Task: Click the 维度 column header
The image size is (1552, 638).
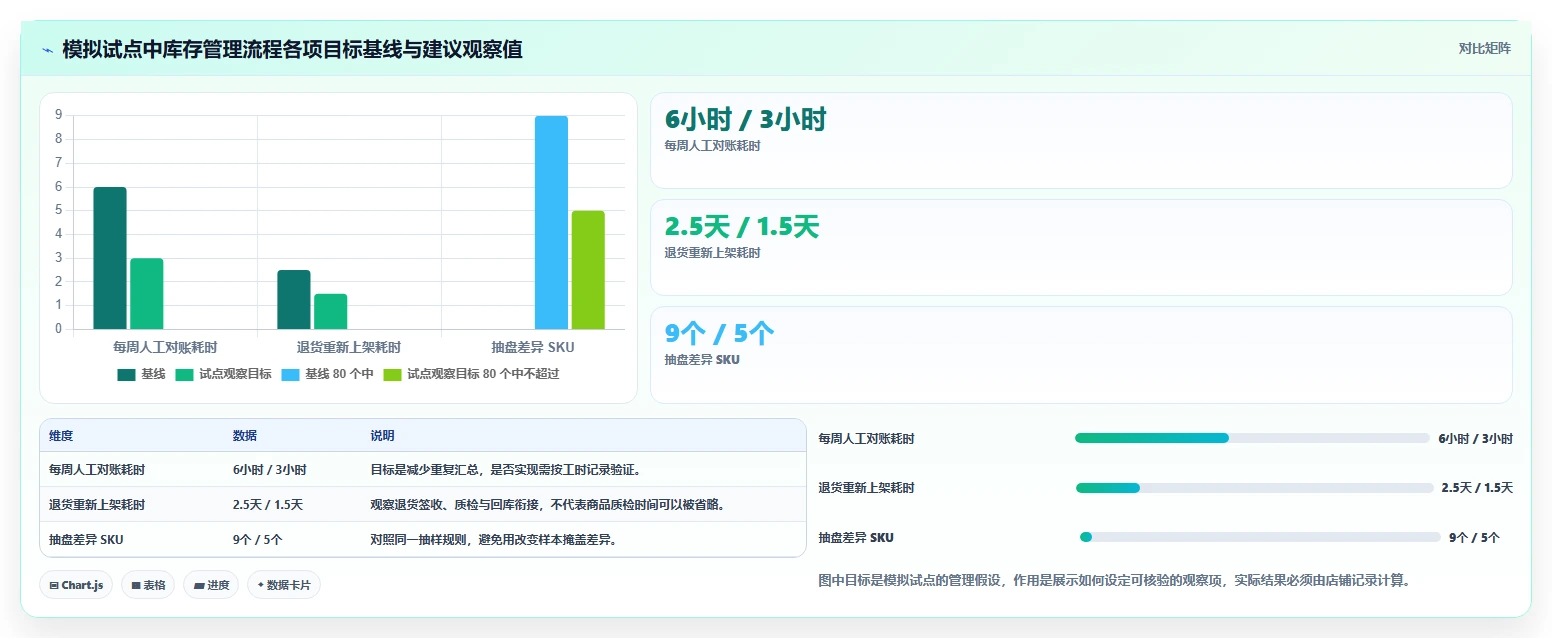Action: click(x=61, y=436)
